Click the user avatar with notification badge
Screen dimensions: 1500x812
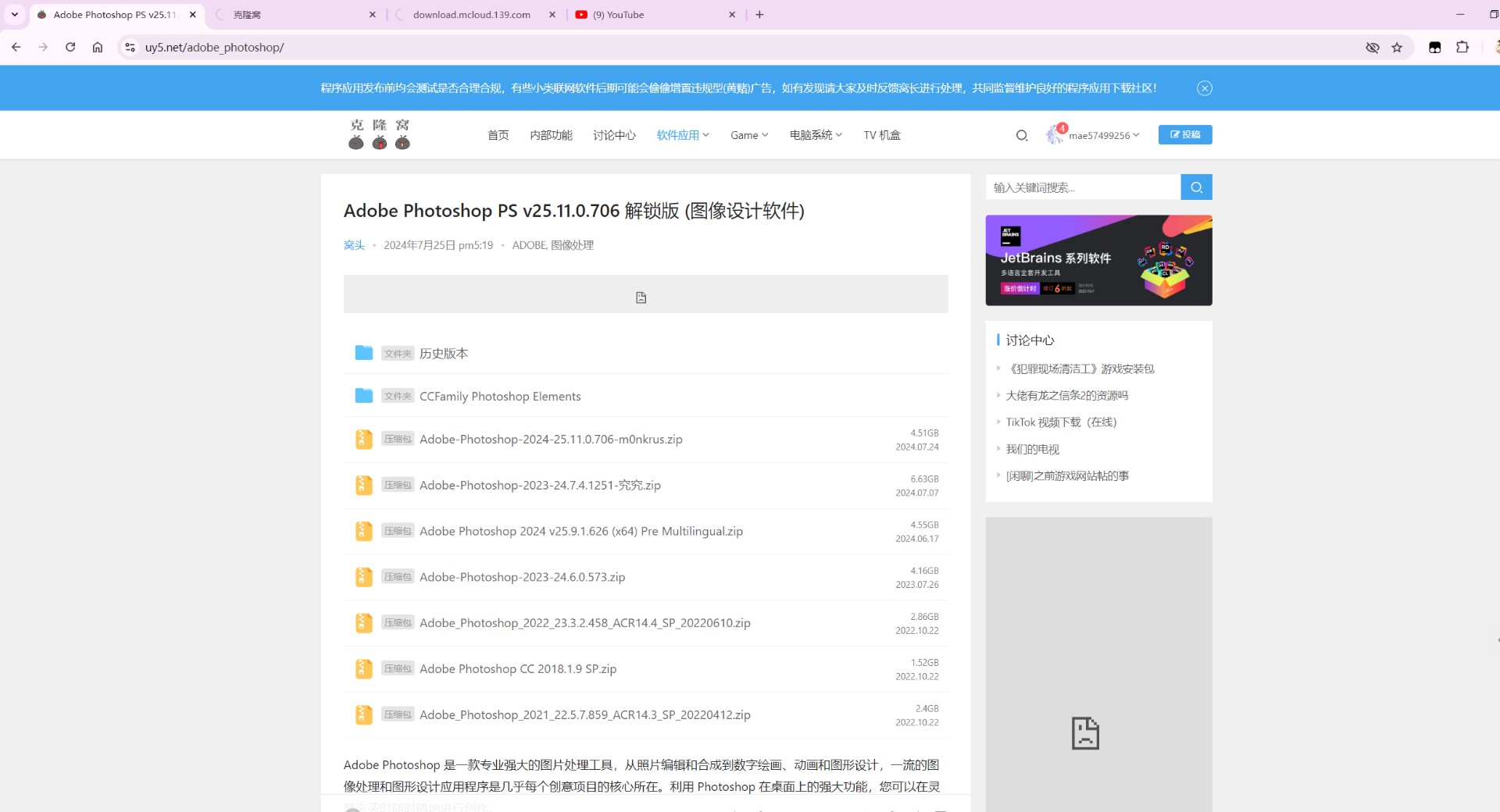click(x=1055, y=134)
